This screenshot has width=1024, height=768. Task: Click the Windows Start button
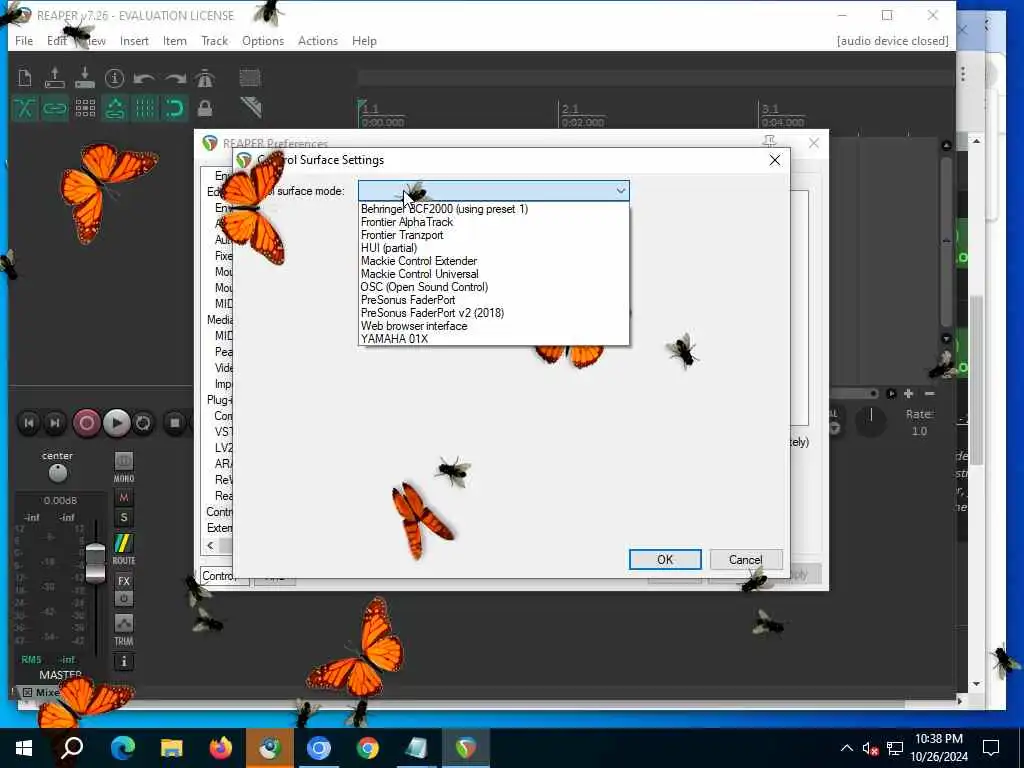coord(24,748)
